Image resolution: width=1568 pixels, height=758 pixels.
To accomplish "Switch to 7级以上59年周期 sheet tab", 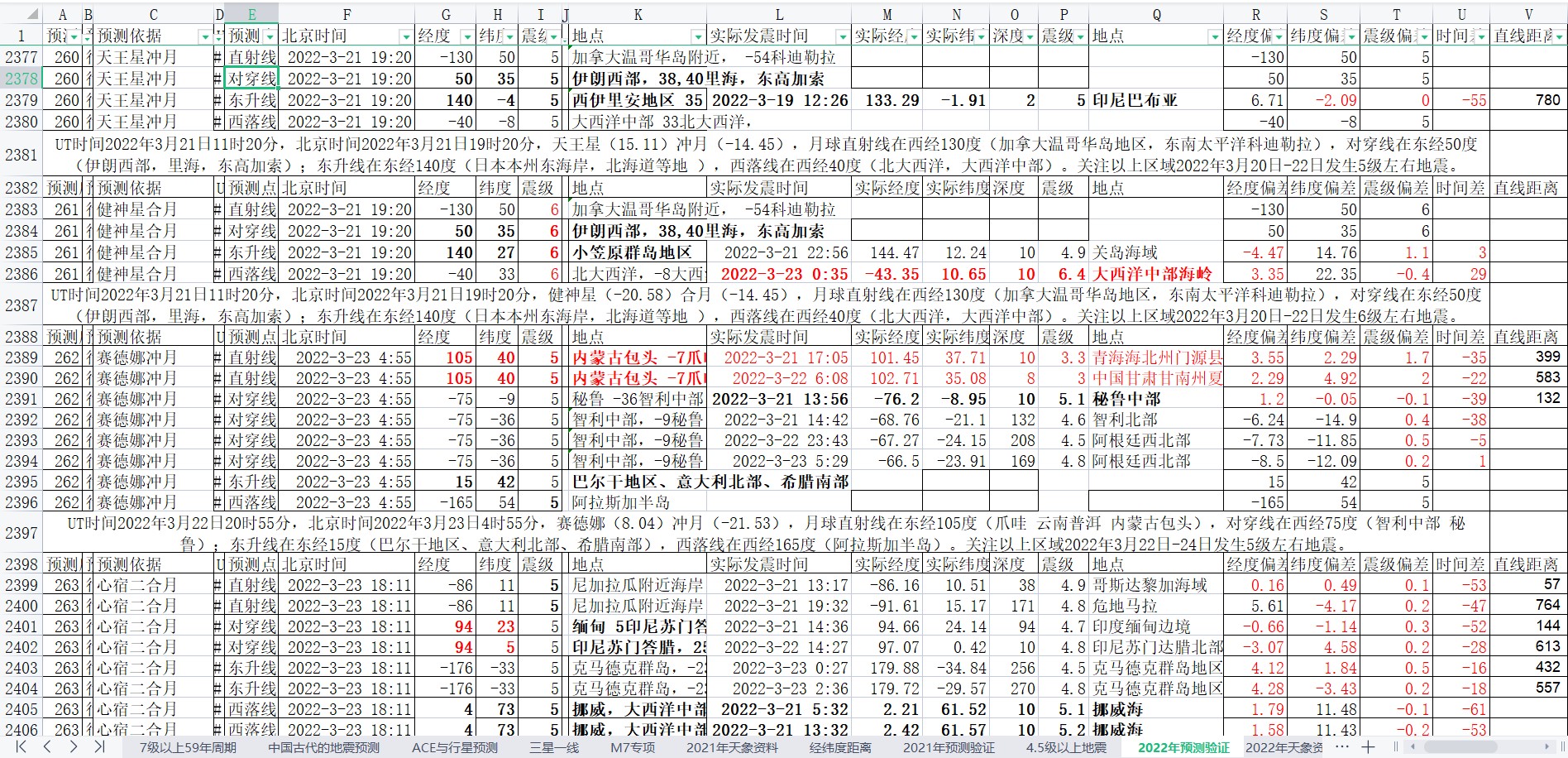I will click(188, 747).
